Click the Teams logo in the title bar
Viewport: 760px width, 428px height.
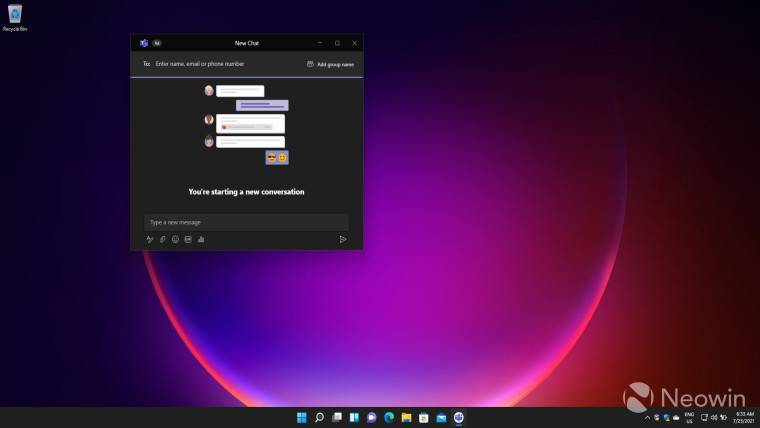(x=144, y=43)
